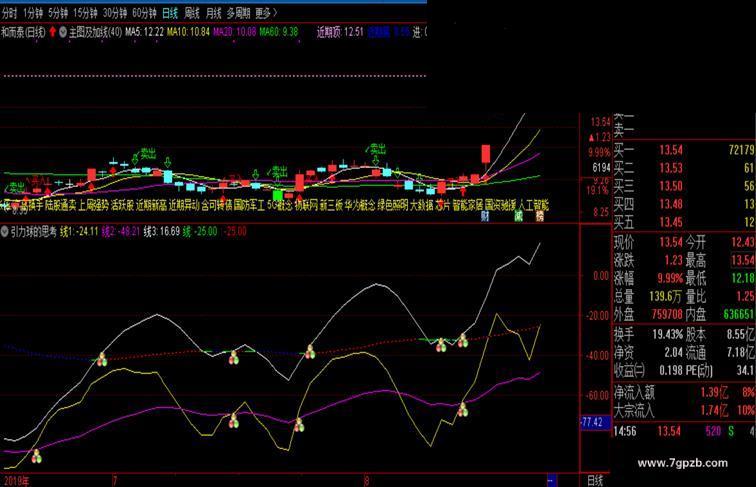
Task: Select the 周线 weekly tab
Action: coord(192,14)
